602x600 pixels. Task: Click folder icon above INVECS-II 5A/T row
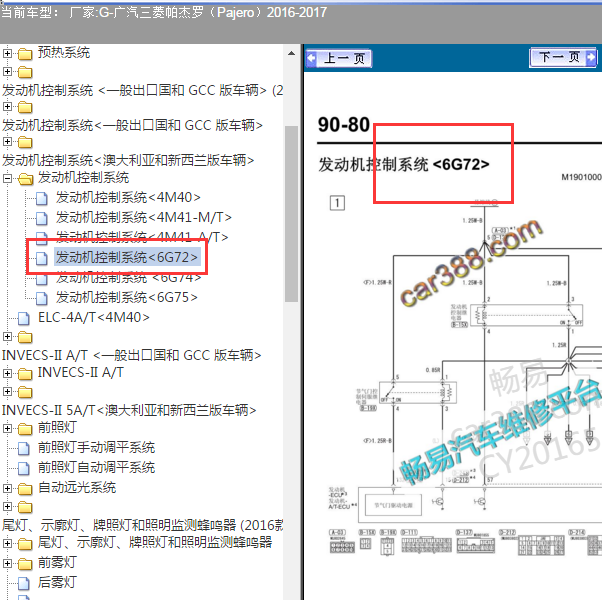pos(25,392)
